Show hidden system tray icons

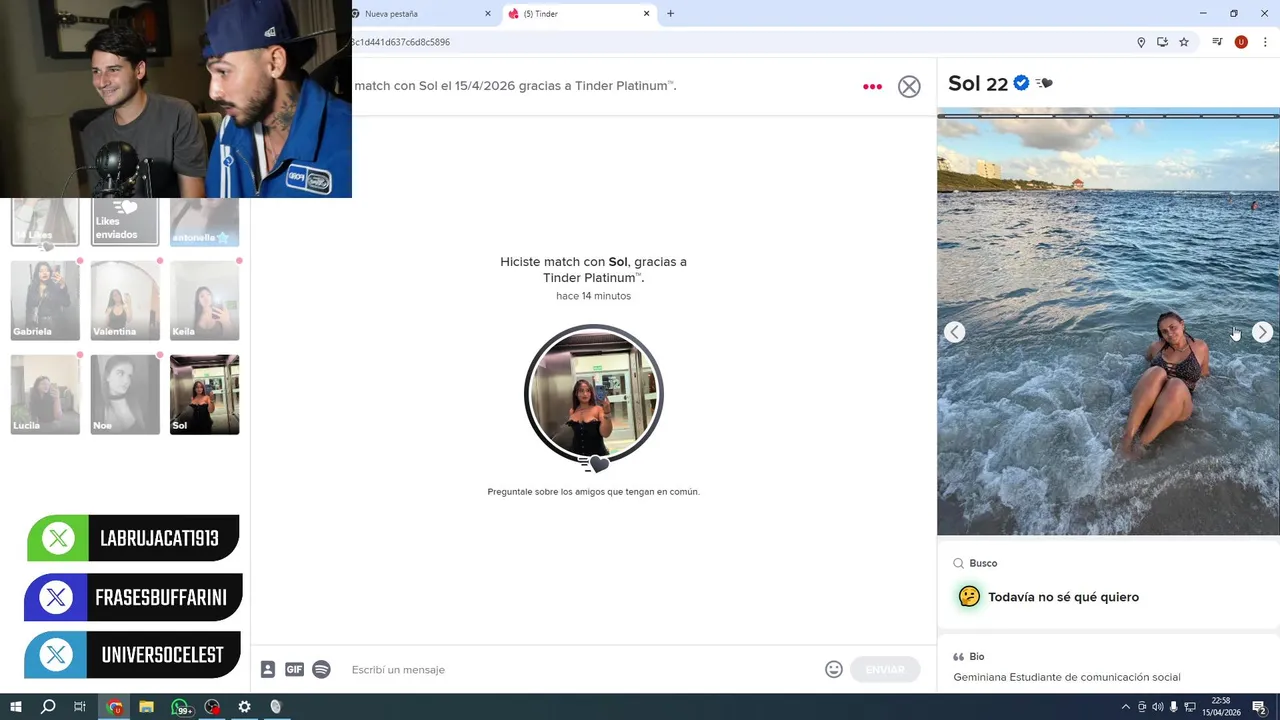coord(1125,707)
